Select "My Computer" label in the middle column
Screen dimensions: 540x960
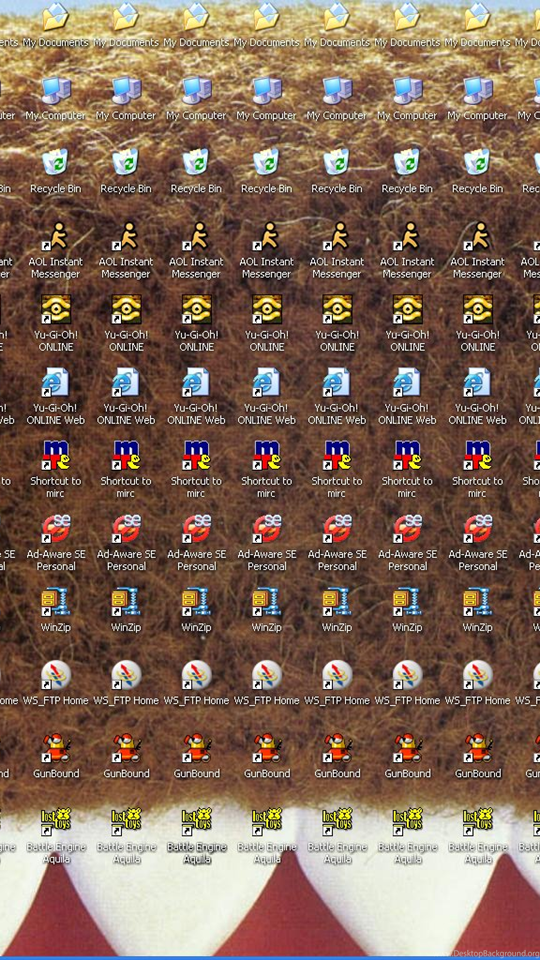pyautogui.click(x=267, y=116)
